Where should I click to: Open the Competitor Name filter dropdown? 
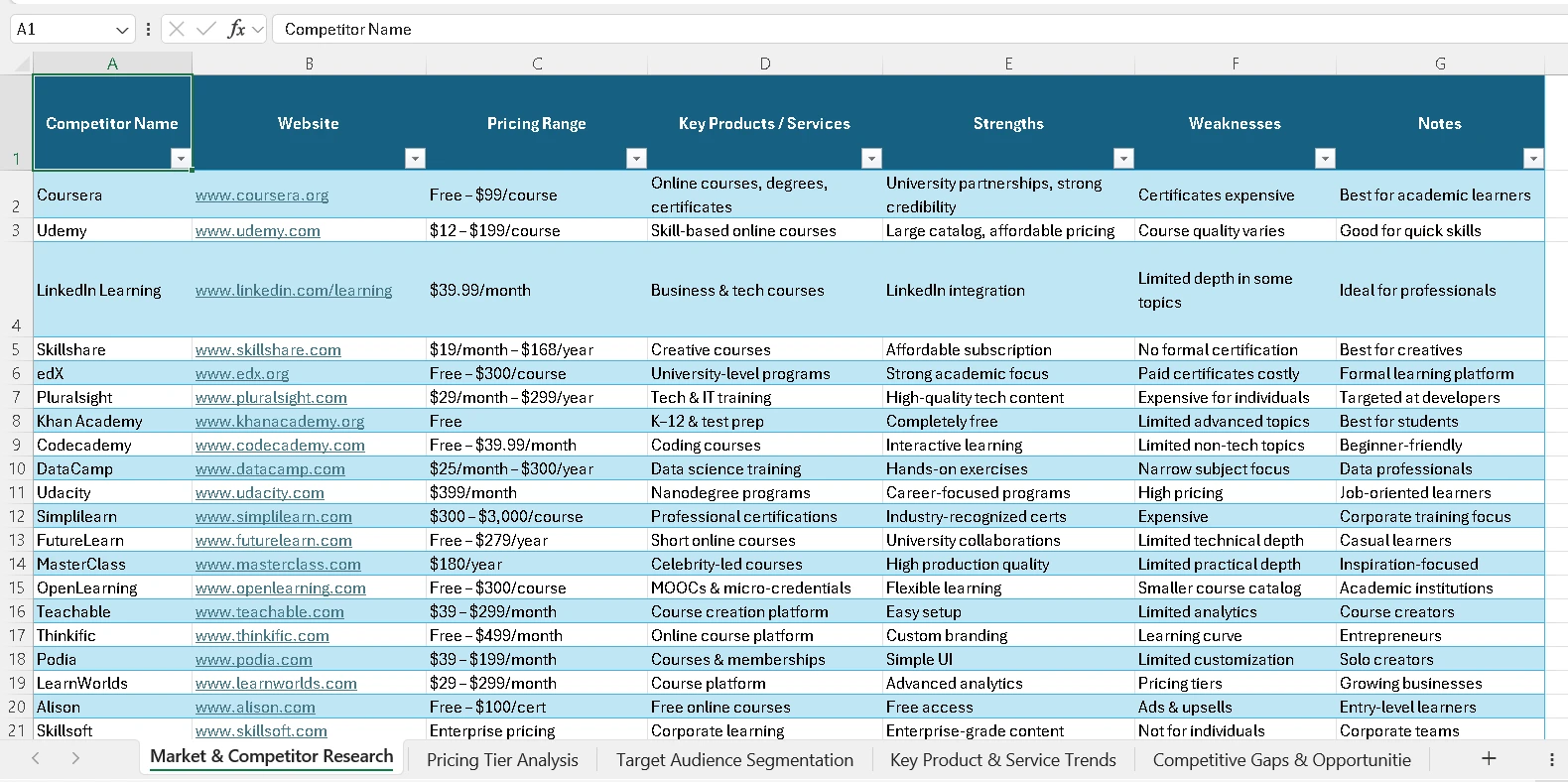point(180,158)
